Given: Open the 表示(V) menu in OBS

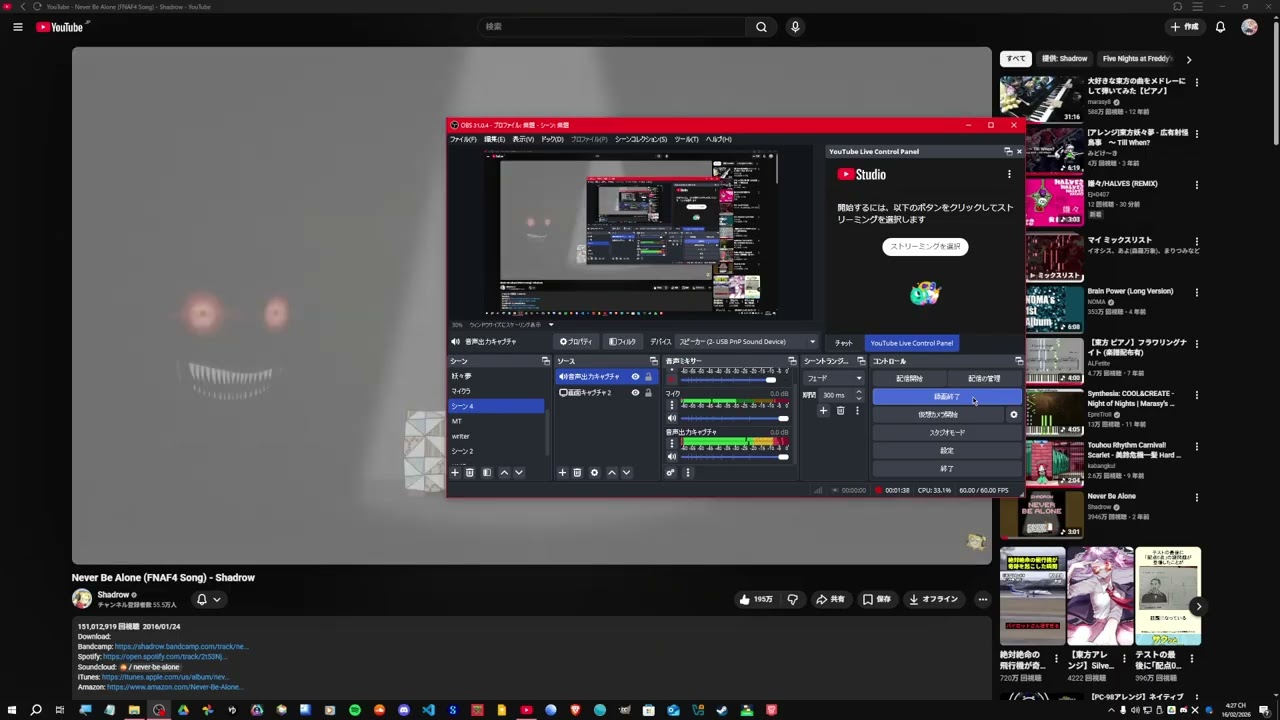Looking at the screenshot, I should (x=523, y=139).
